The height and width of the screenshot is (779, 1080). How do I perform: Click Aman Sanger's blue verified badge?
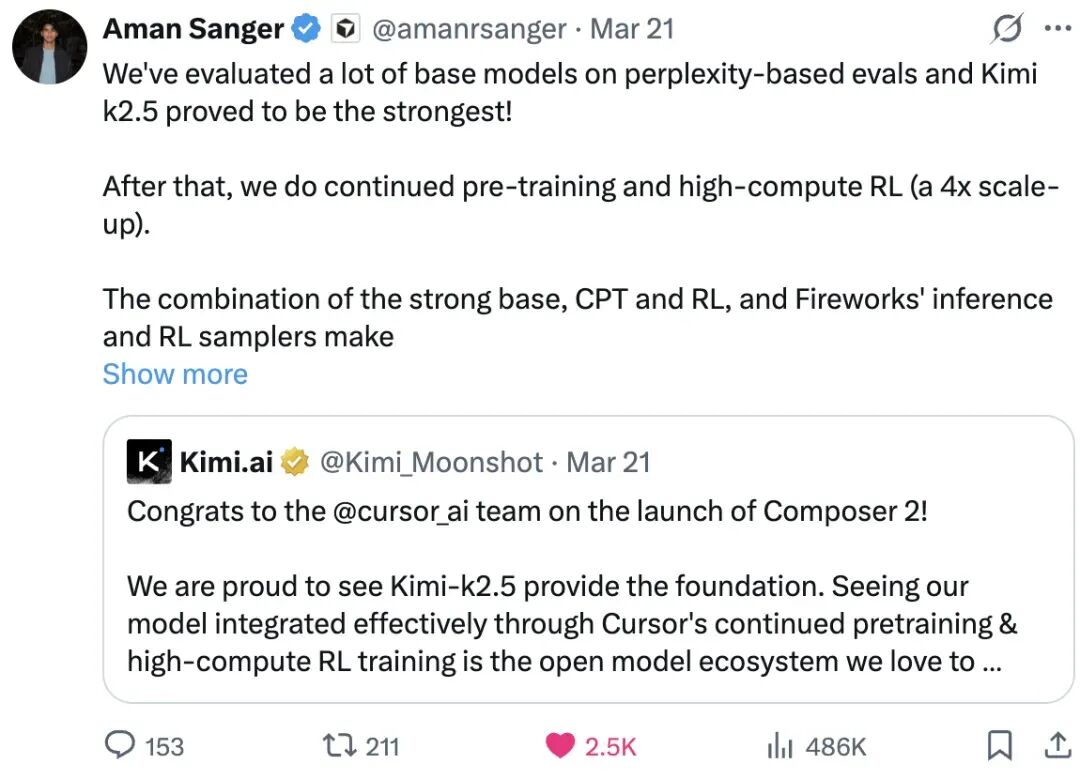[x=305, y=30]
